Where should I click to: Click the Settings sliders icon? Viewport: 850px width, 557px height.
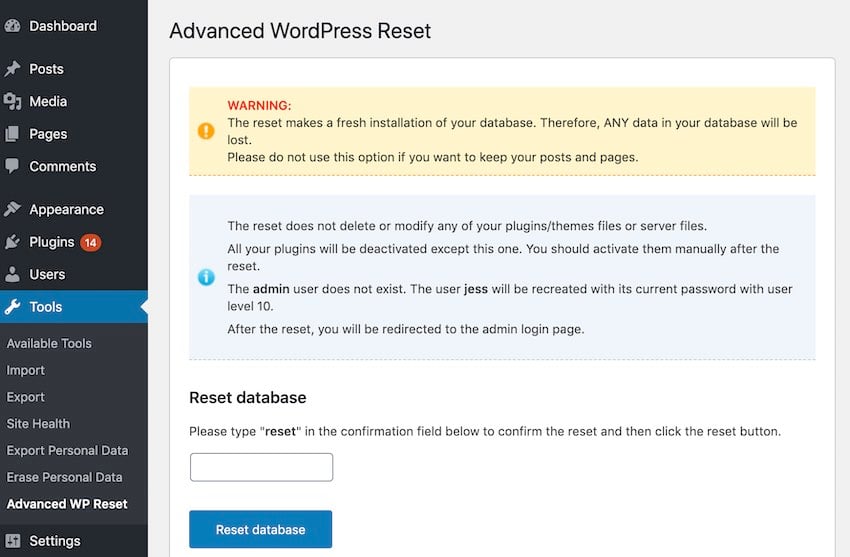(x=12, y=541)
